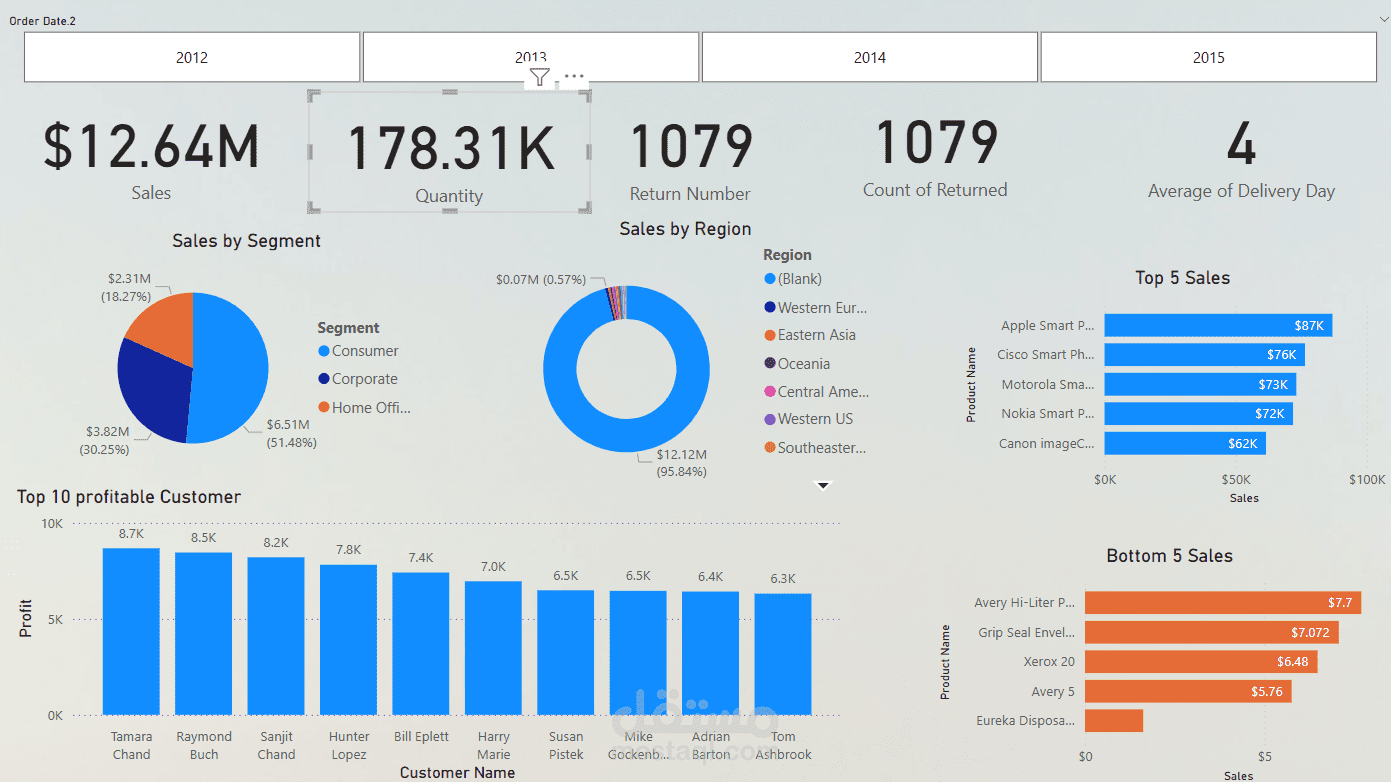The height and width of the screenshot is (782, 1391).
Task: Select year 2015 in the slicer
Action: click(1207, 56)
